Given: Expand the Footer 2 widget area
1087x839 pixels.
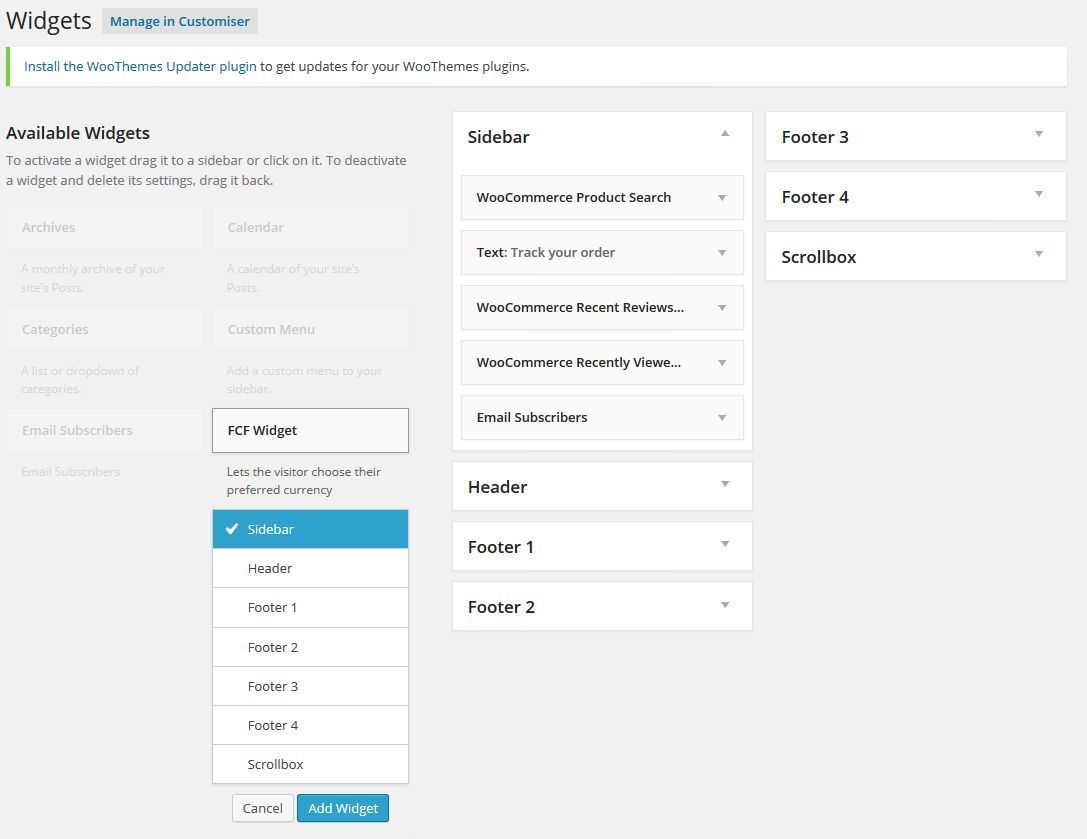Looking at the screenshot, I should [725, 605].
